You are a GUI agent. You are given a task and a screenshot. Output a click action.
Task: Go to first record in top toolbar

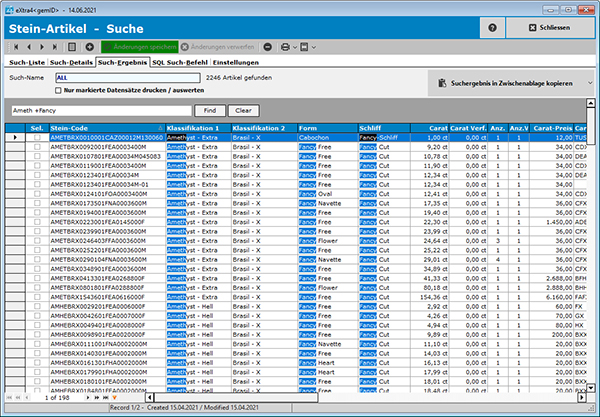[x=13, y=47]
